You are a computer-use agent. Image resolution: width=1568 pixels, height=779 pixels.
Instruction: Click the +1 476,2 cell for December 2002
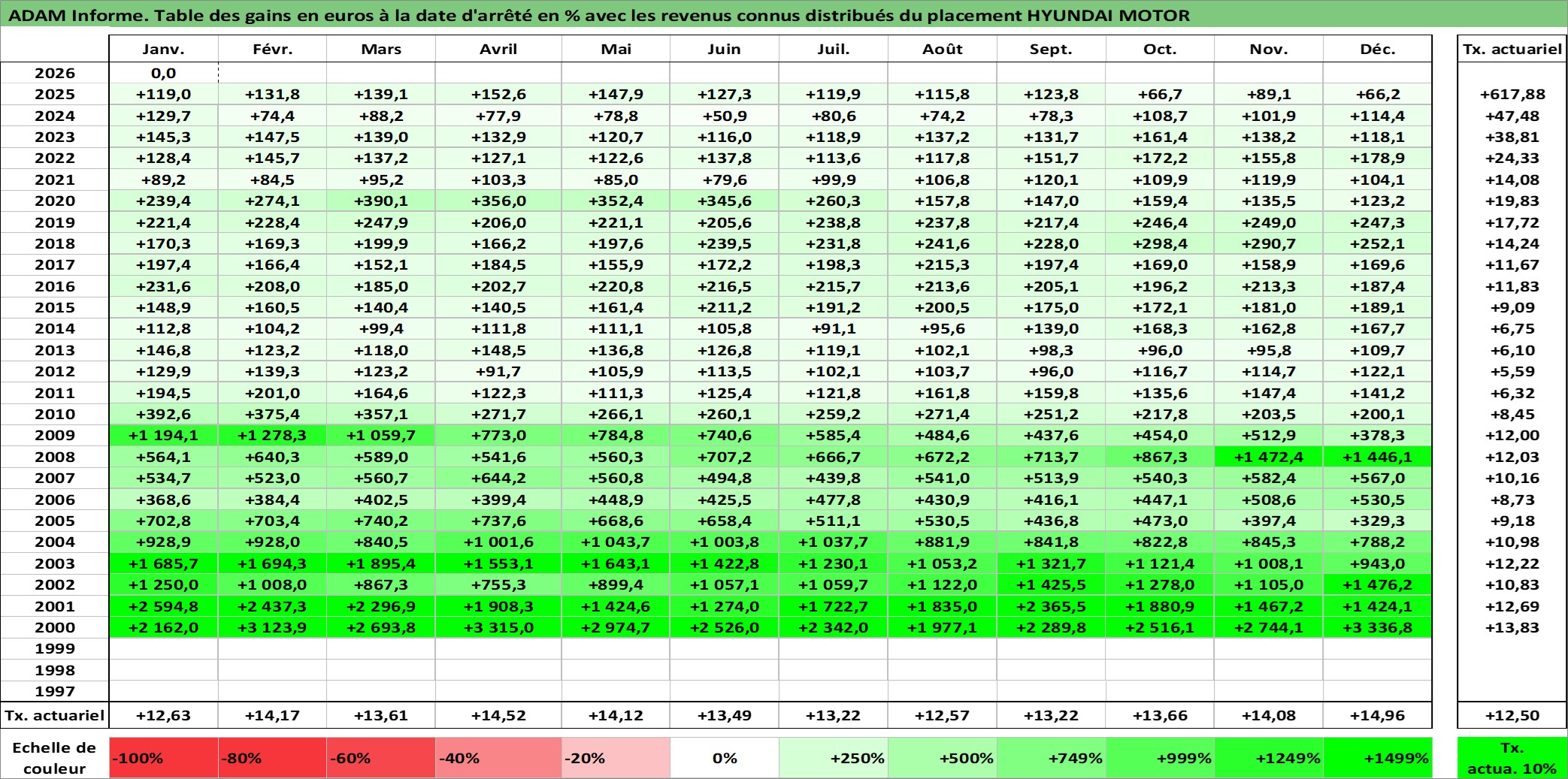(1377, 584)
